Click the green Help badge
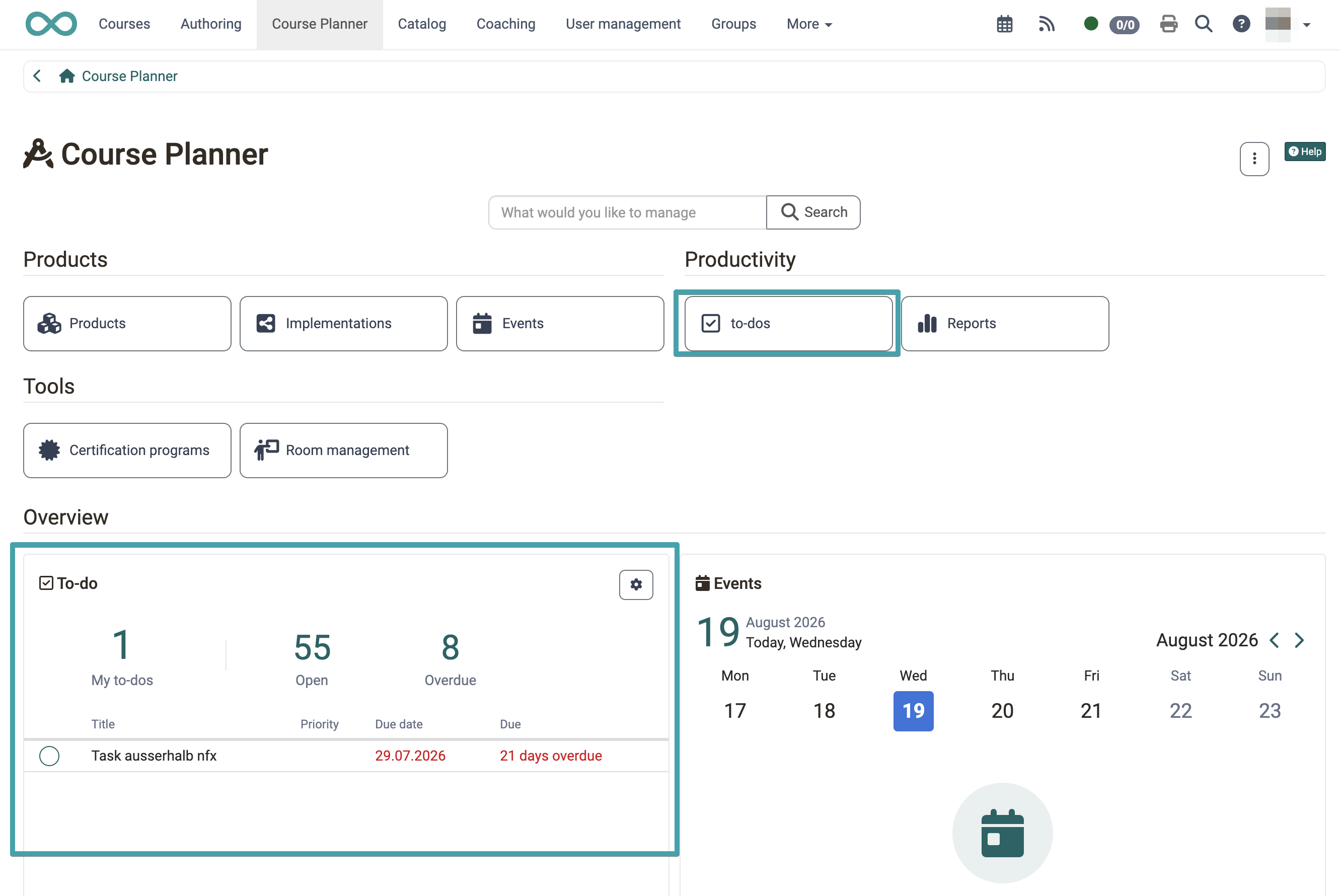Screen dimensions: 1340x896 point(1305,152)
